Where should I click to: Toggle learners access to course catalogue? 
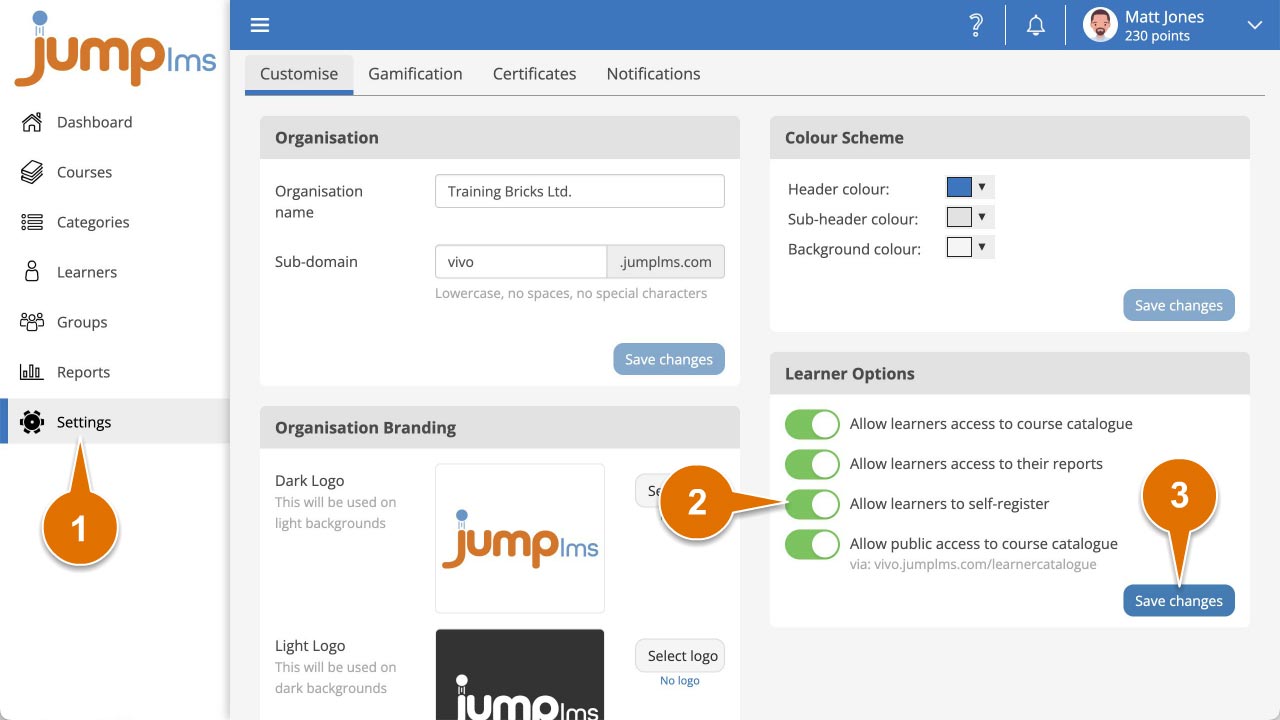(x=812, y=424)
